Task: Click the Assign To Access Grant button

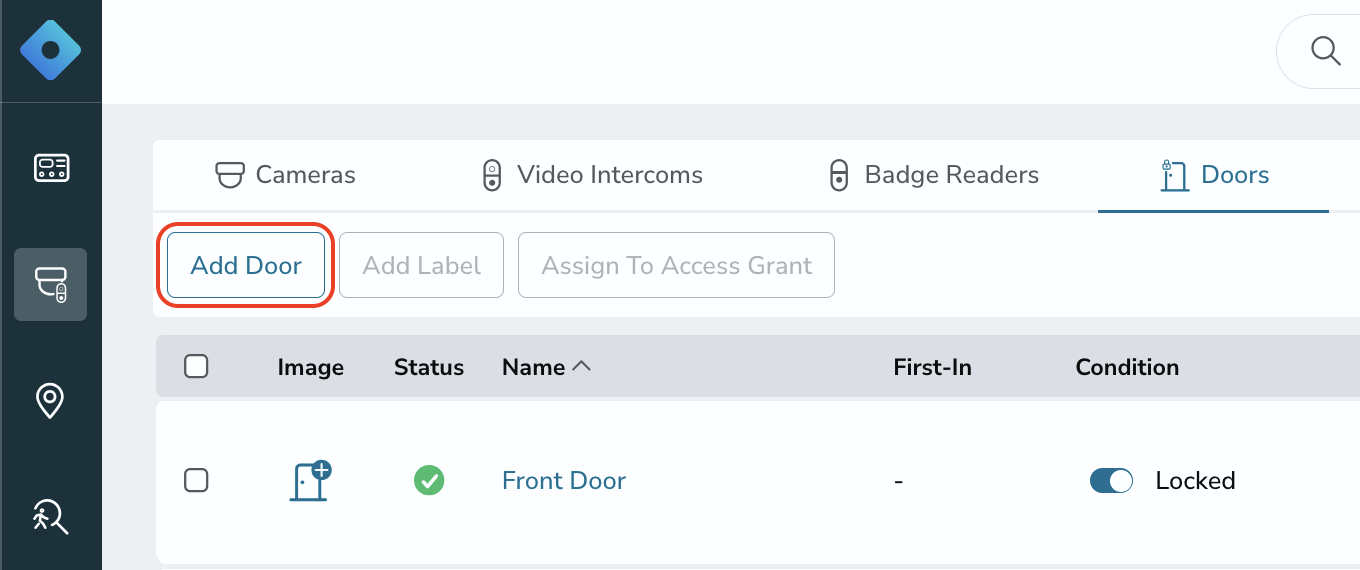Action: tap(676, 265)
